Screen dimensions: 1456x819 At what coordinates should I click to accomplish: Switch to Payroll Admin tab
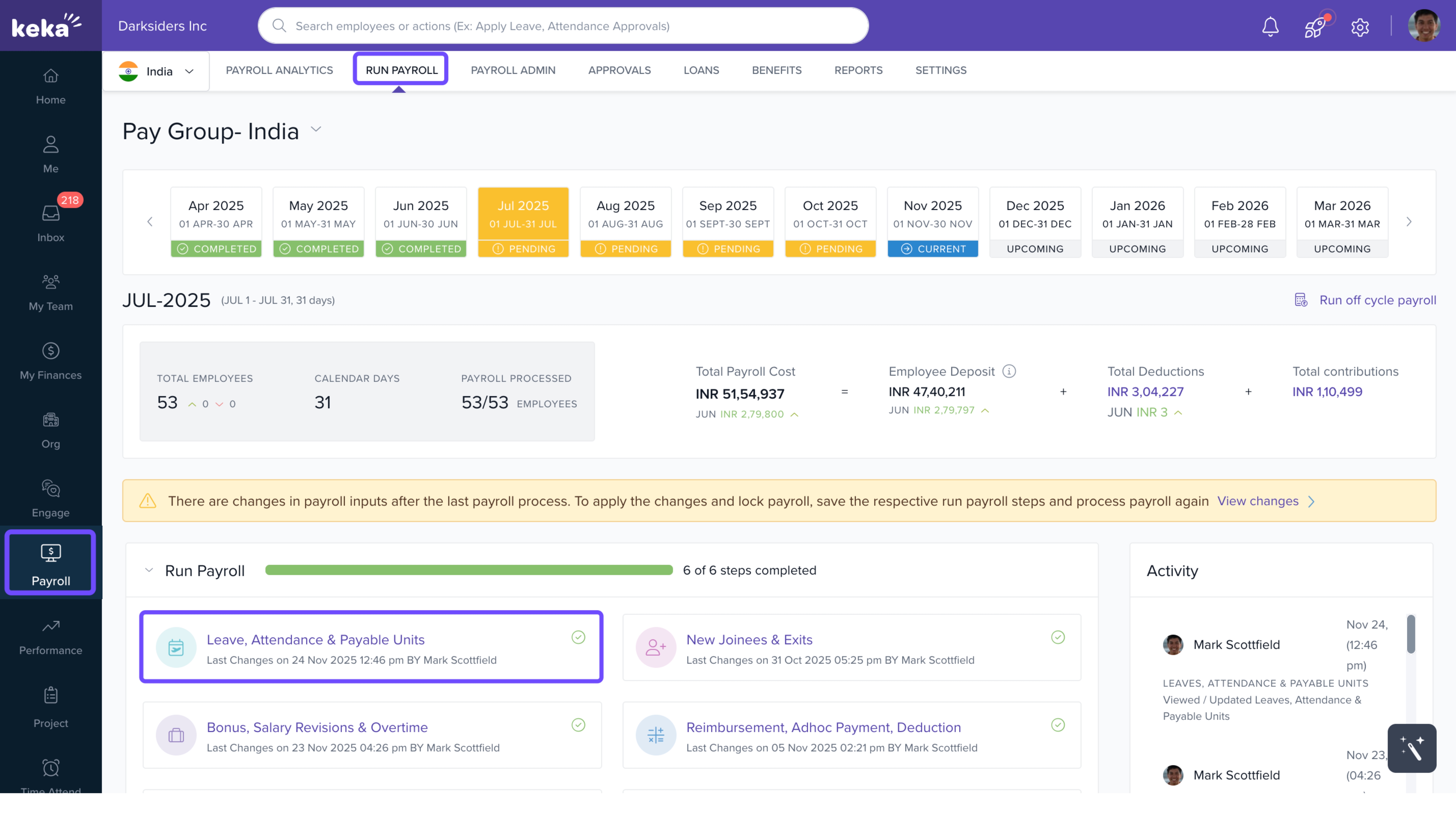click(x=513, y=70)
